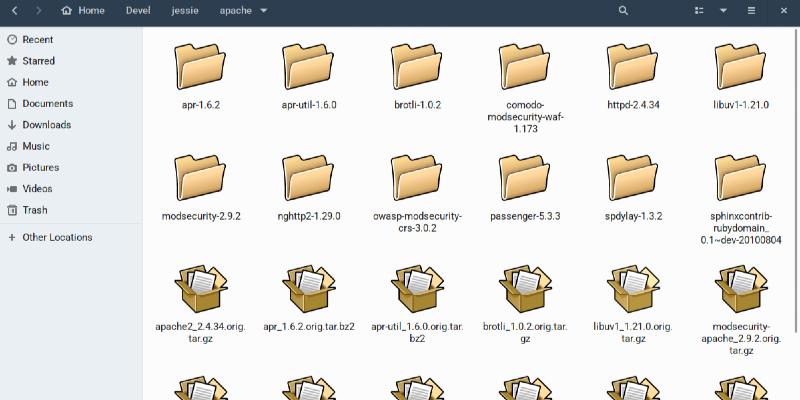Open Trash in the sidebar
Image resolution: width=800 pixels, height=400 pixels.
(x=35, y=210)
